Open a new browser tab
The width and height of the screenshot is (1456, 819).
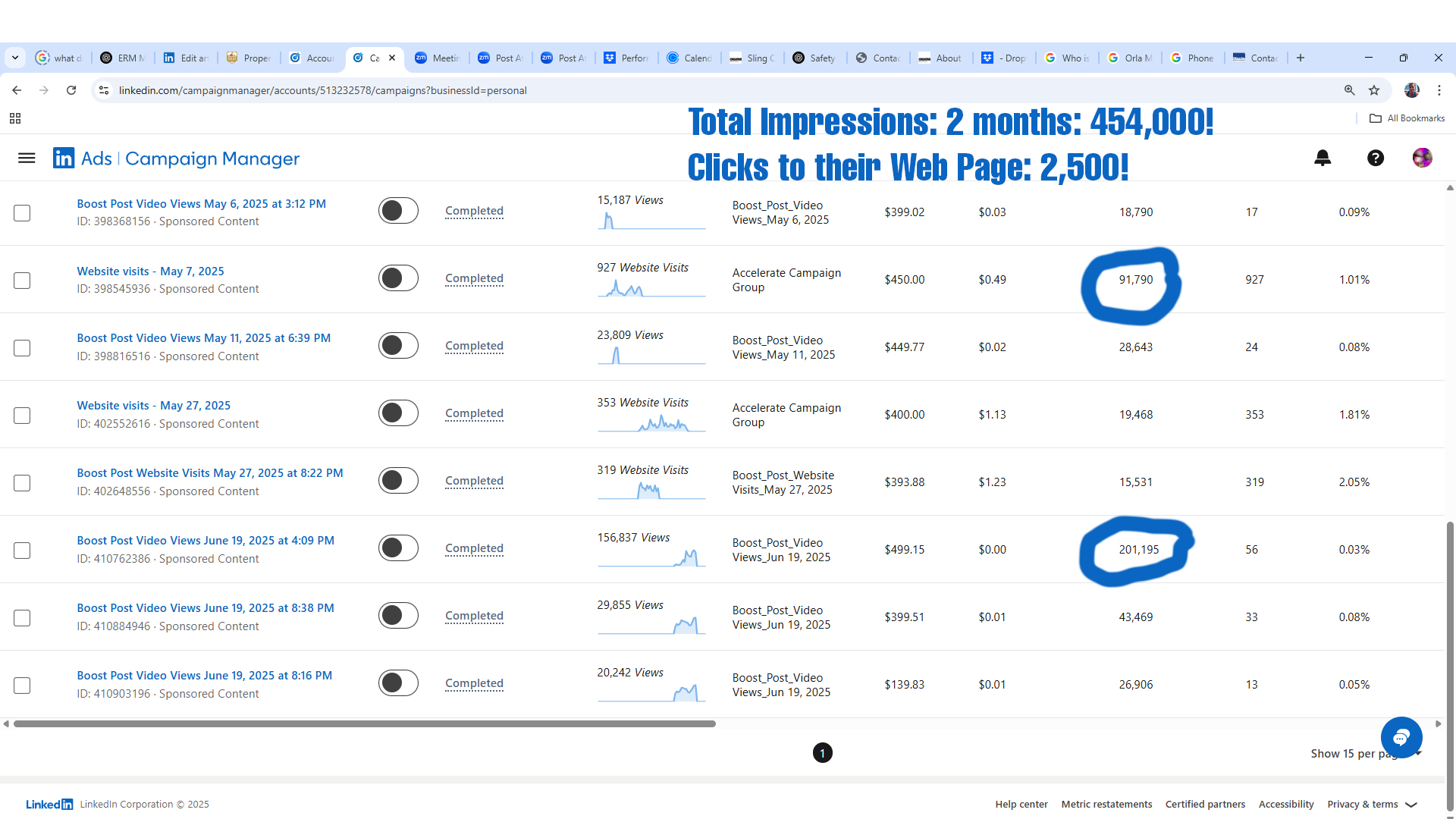click(1301, 58)
